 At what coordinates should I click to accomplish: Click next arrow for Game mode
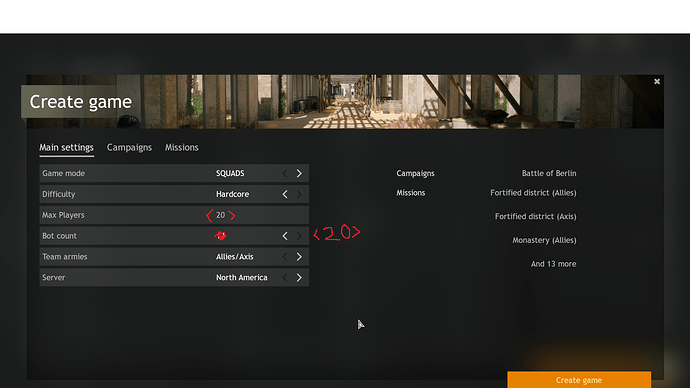click(299, 173)
